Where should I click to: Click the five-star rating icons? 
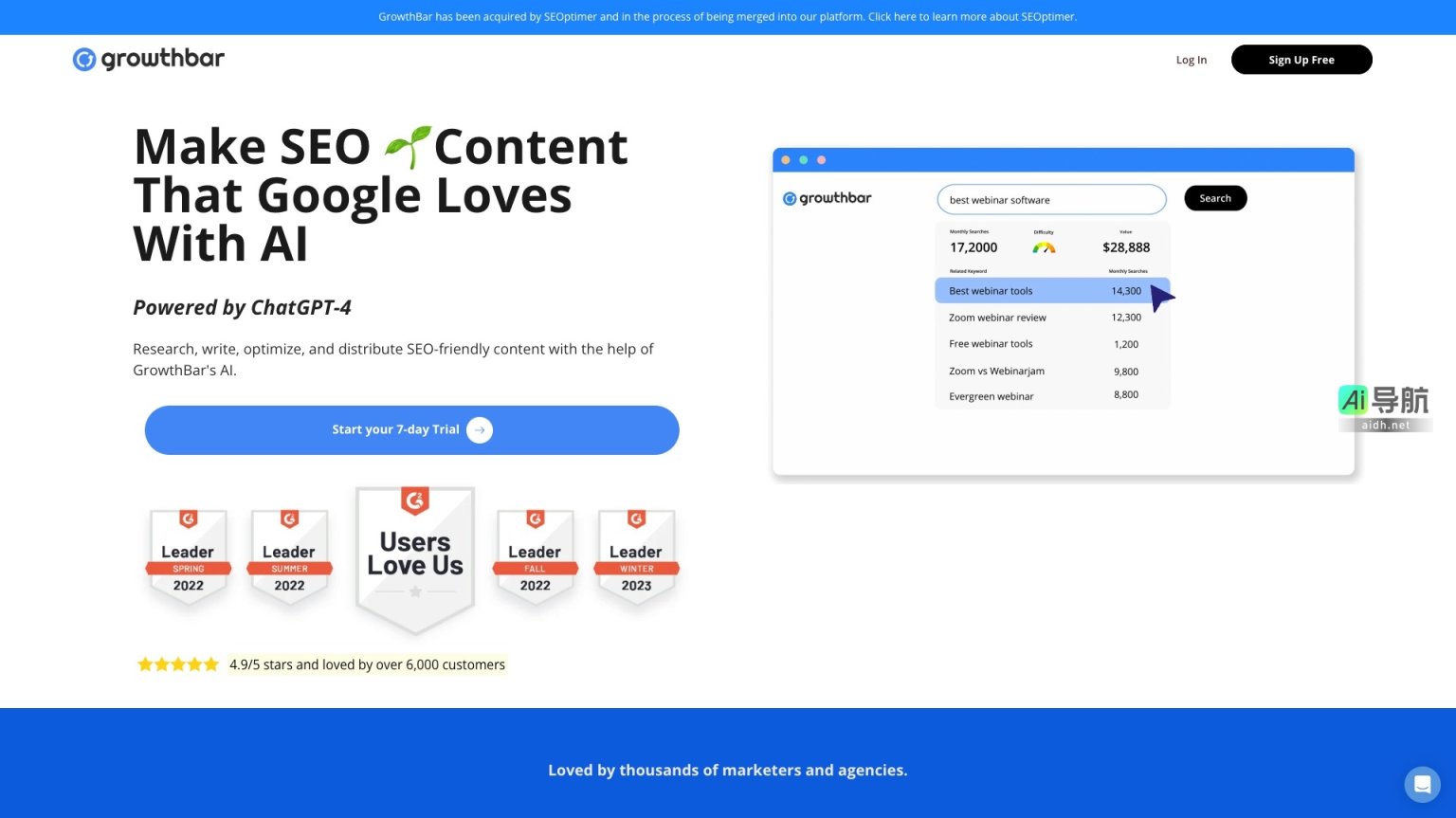(x=178, y=664)
